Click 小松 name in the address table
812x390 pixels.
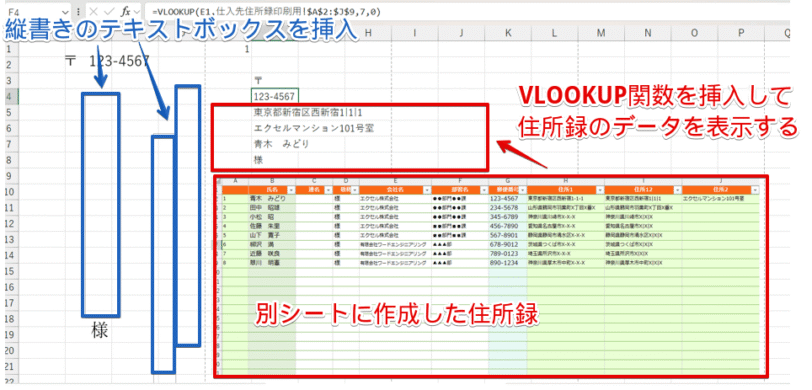tap(263, 216)
